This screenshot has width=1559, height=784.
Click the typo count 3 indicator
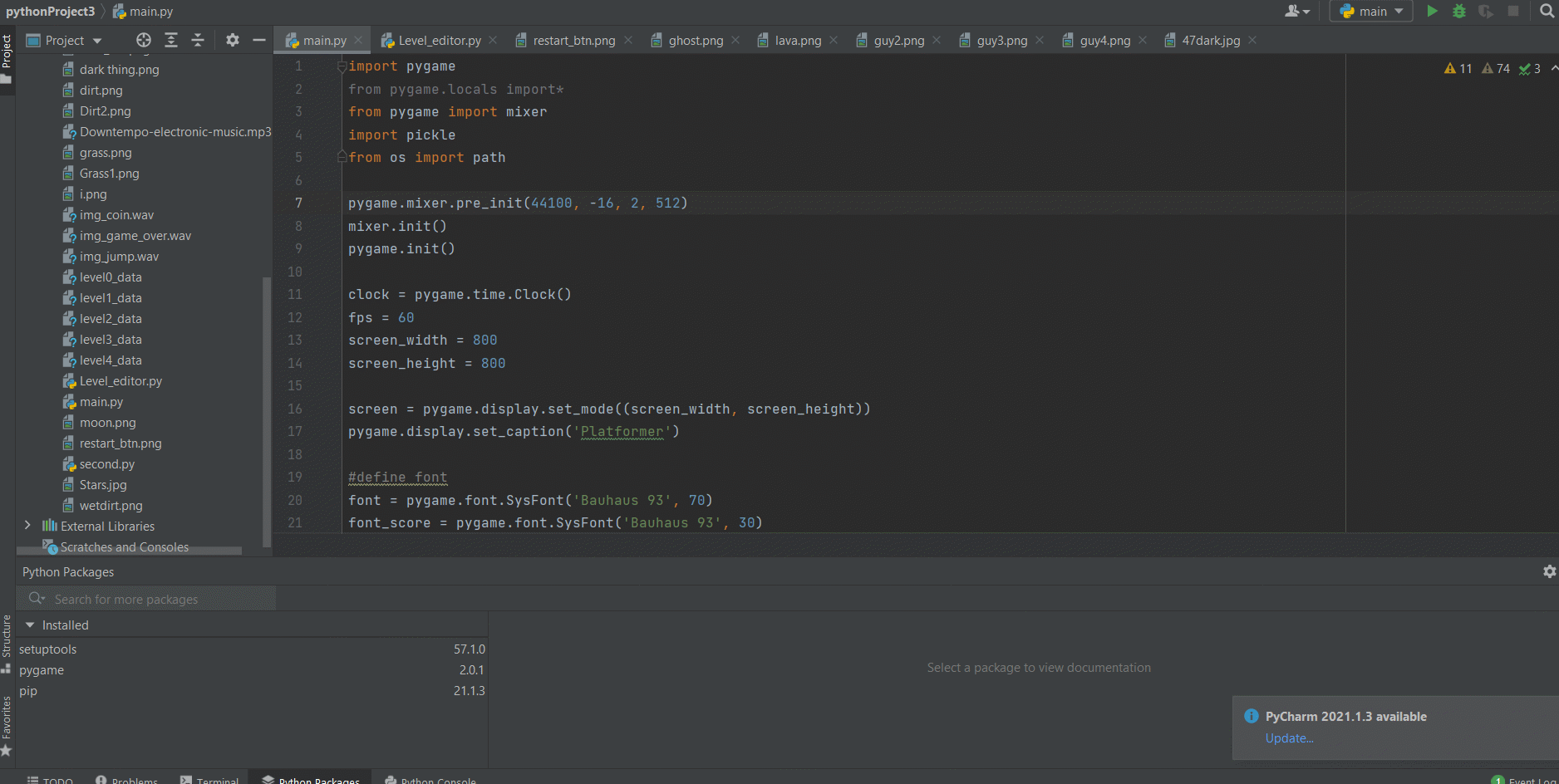point(1530,69)
